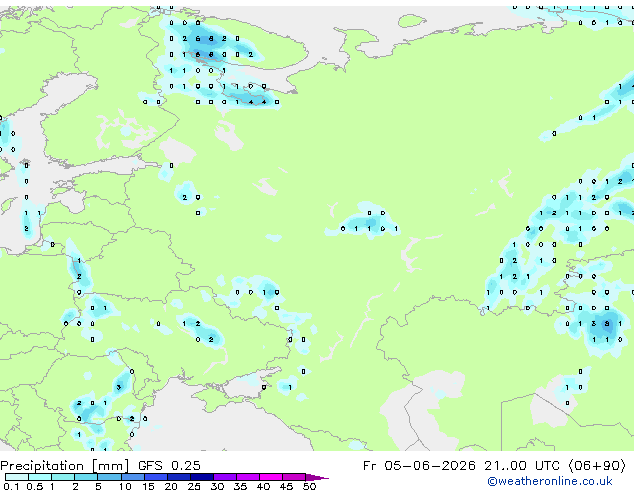
Task: Pick the 25–30 mm navy legend swatch
Action: 202,477
